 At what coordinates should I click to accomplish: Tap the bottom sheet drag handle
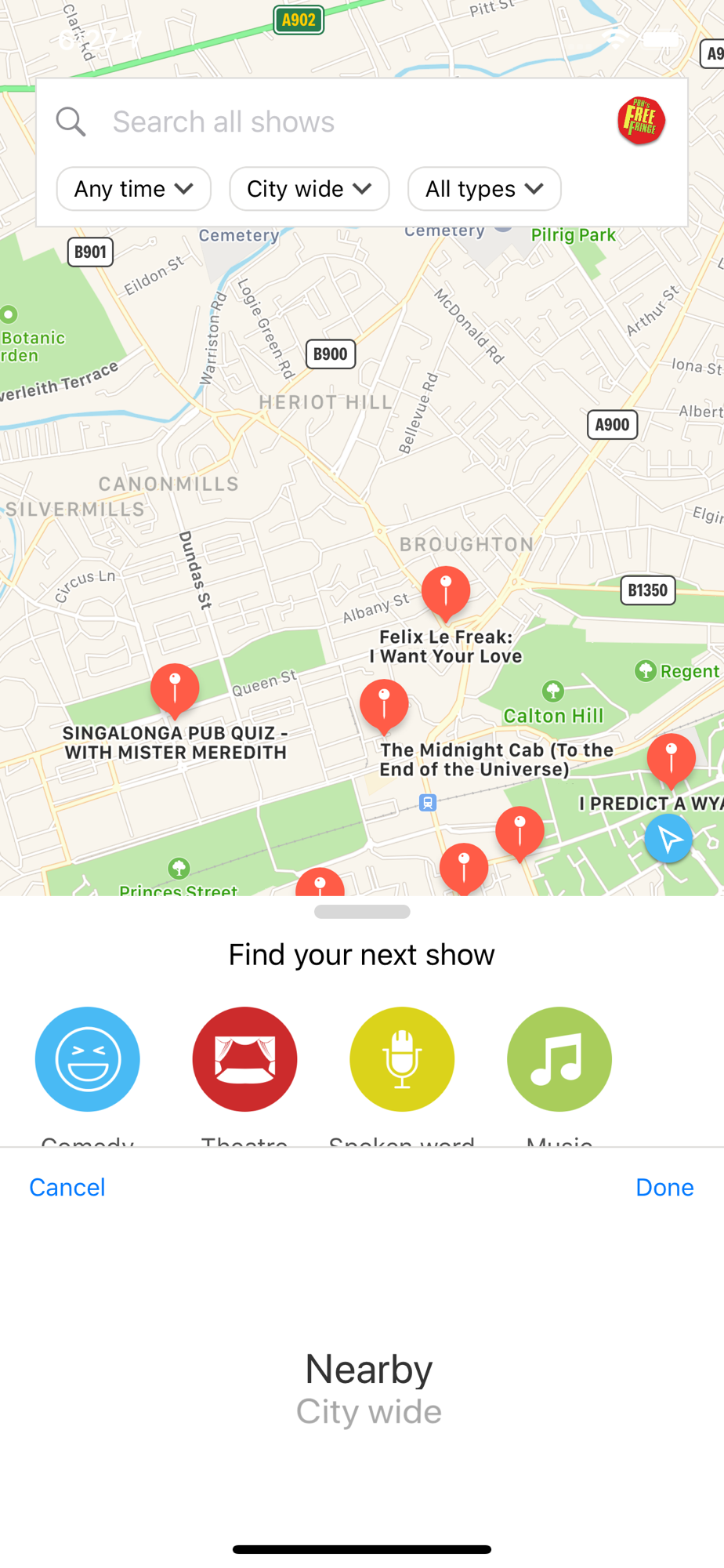coord(362,912)
